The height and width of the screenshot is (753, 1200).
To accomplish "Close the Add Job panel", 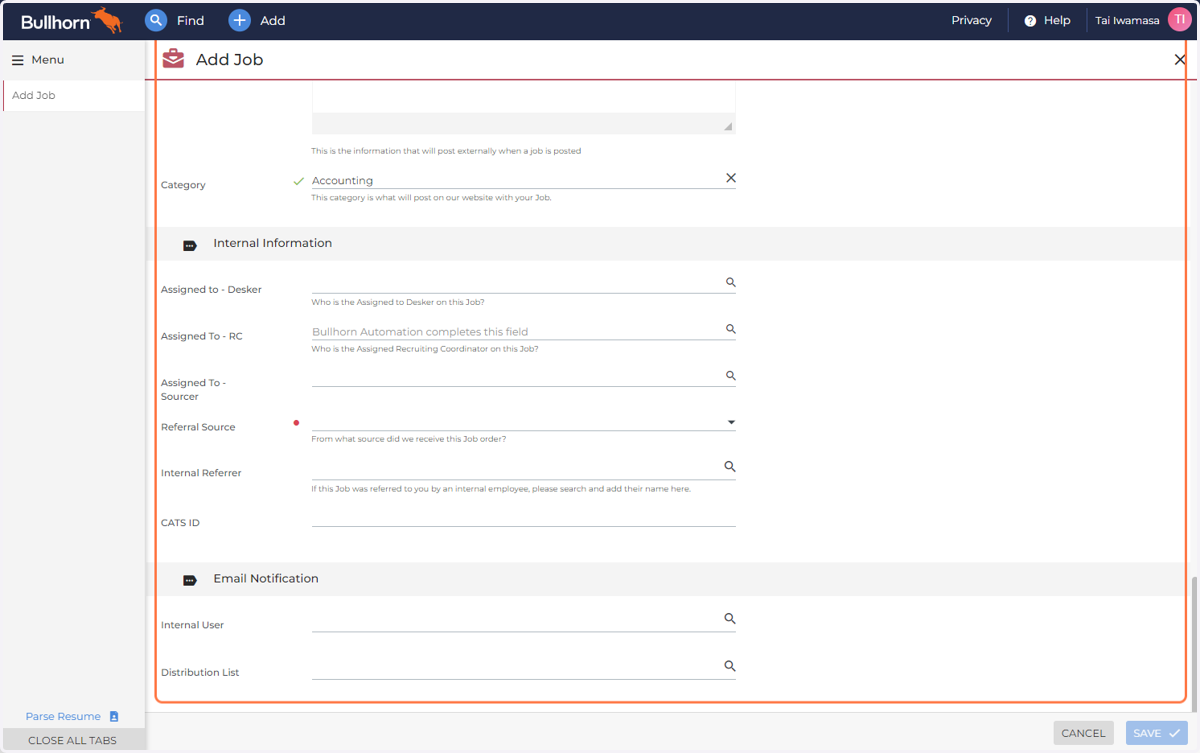I will 1180,60.
